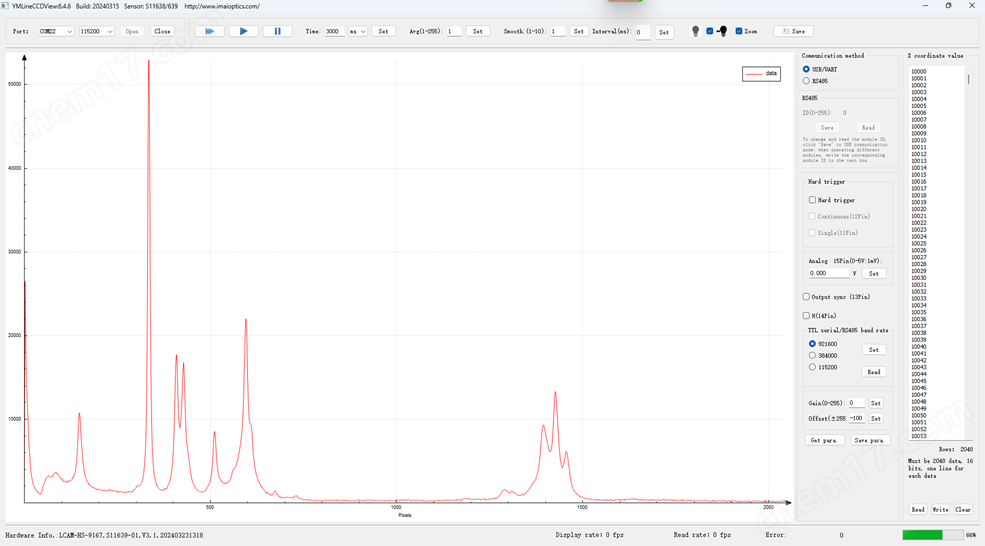Click the fast-forward continuous acquisition icon
Image resolution: width=985 pixels, height=546 pixels.
pyautogui.click(x=209, y=31)
